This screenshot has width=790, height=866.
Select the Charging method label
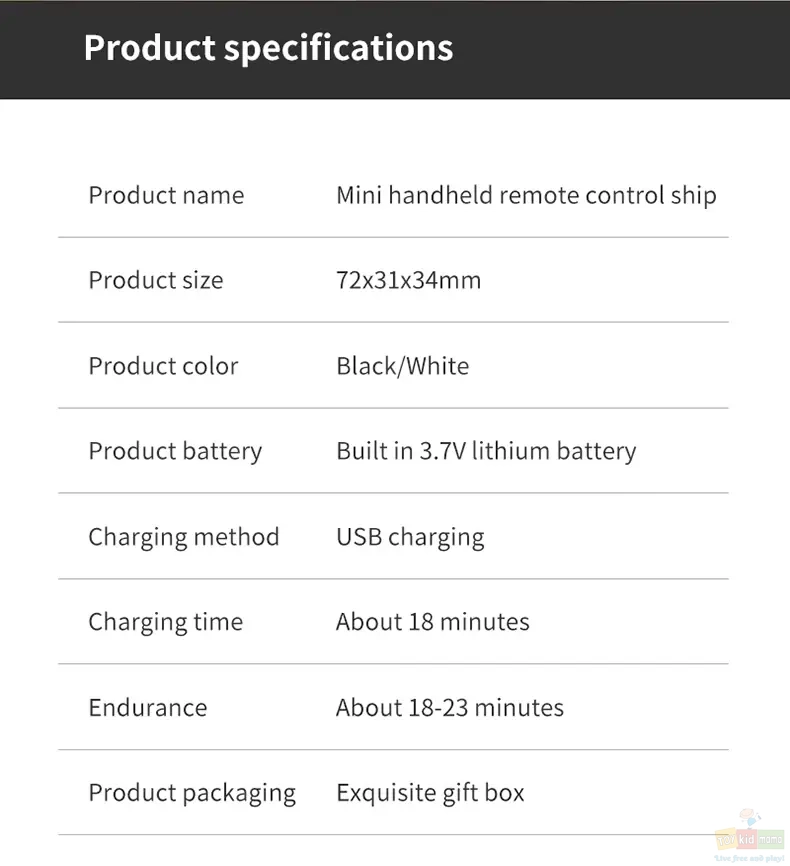[184, 537]
